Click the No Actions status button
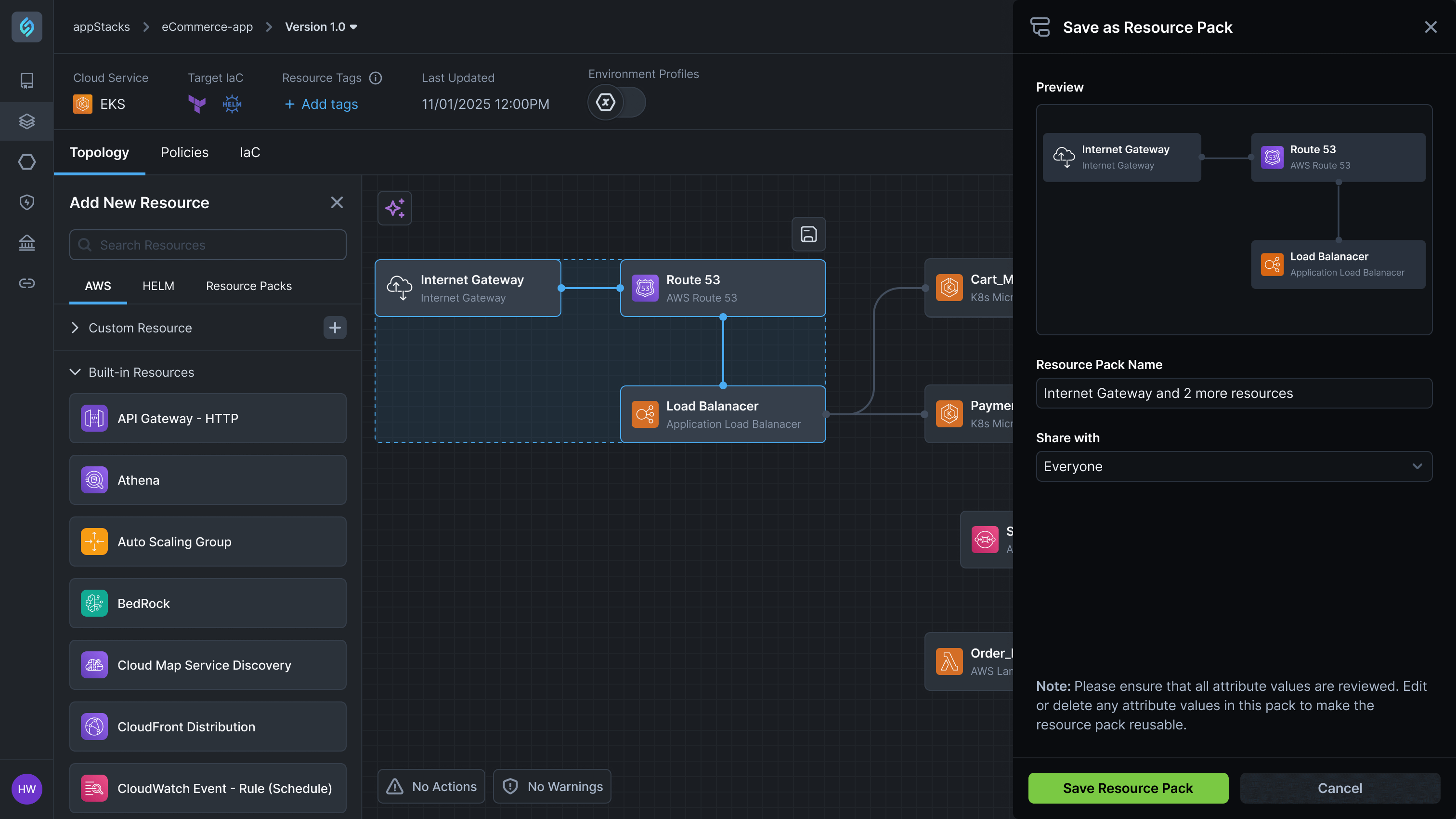The image size is (1456, 819). 431,786
